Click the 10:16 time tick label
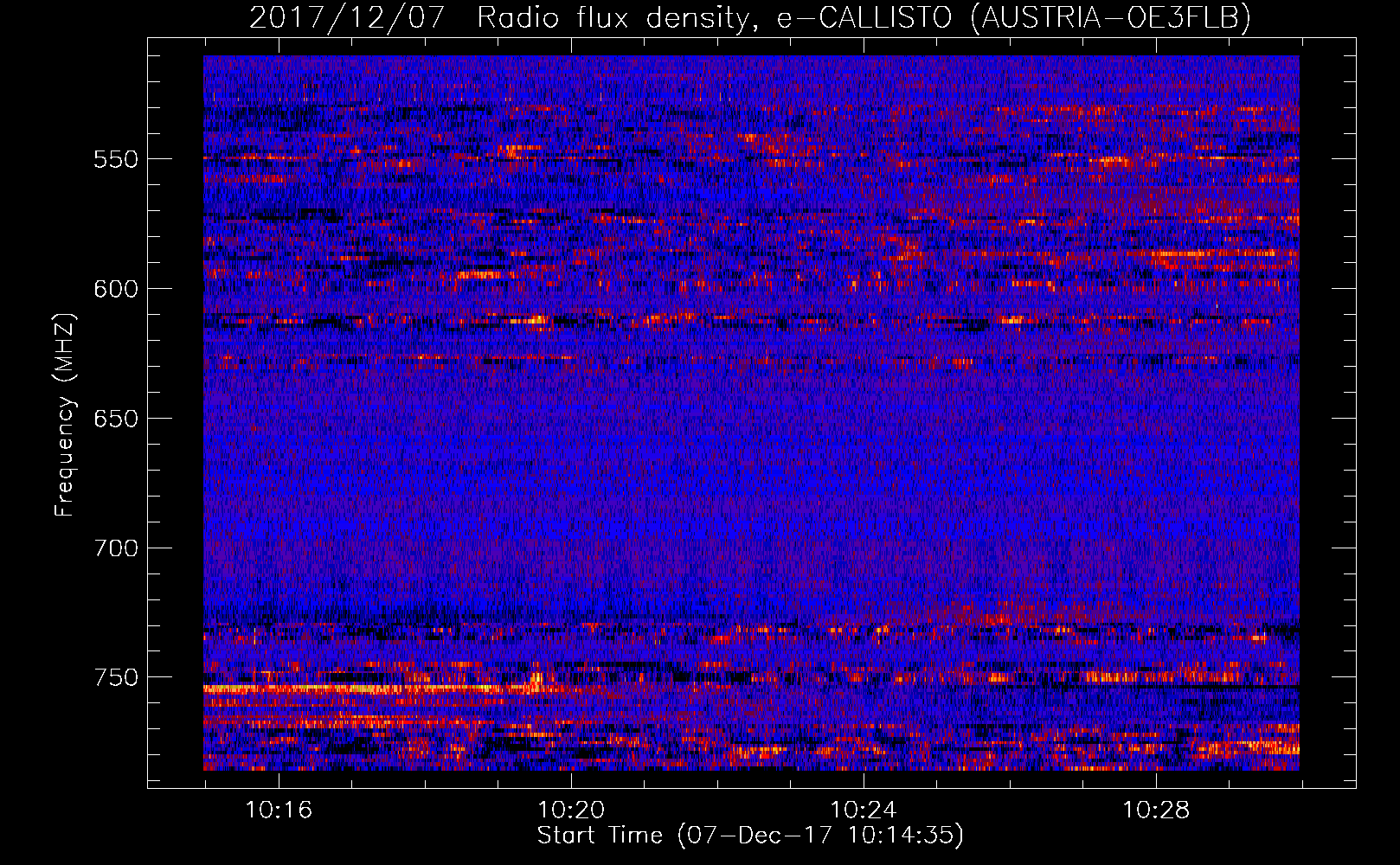Image resolution: width=1400 pixels, height=865 pixels. pos(279,811)
